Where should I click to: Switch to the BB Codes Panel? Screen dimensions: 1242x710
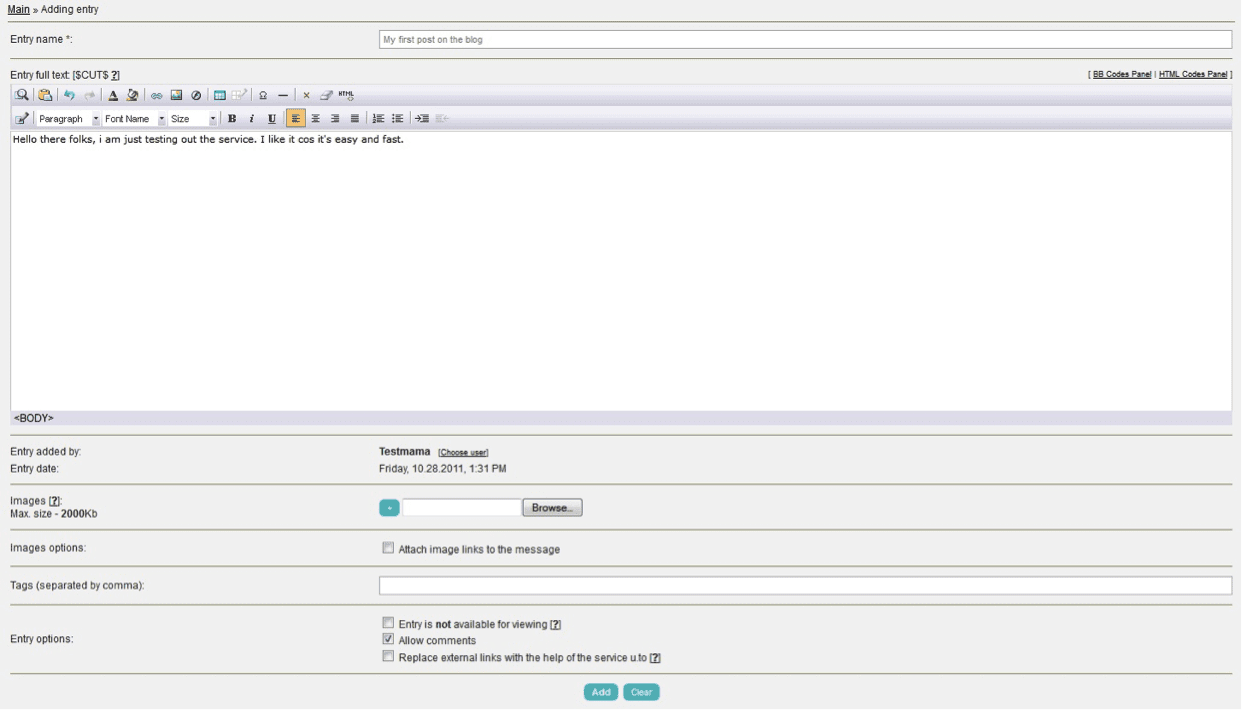(1122, 74)
